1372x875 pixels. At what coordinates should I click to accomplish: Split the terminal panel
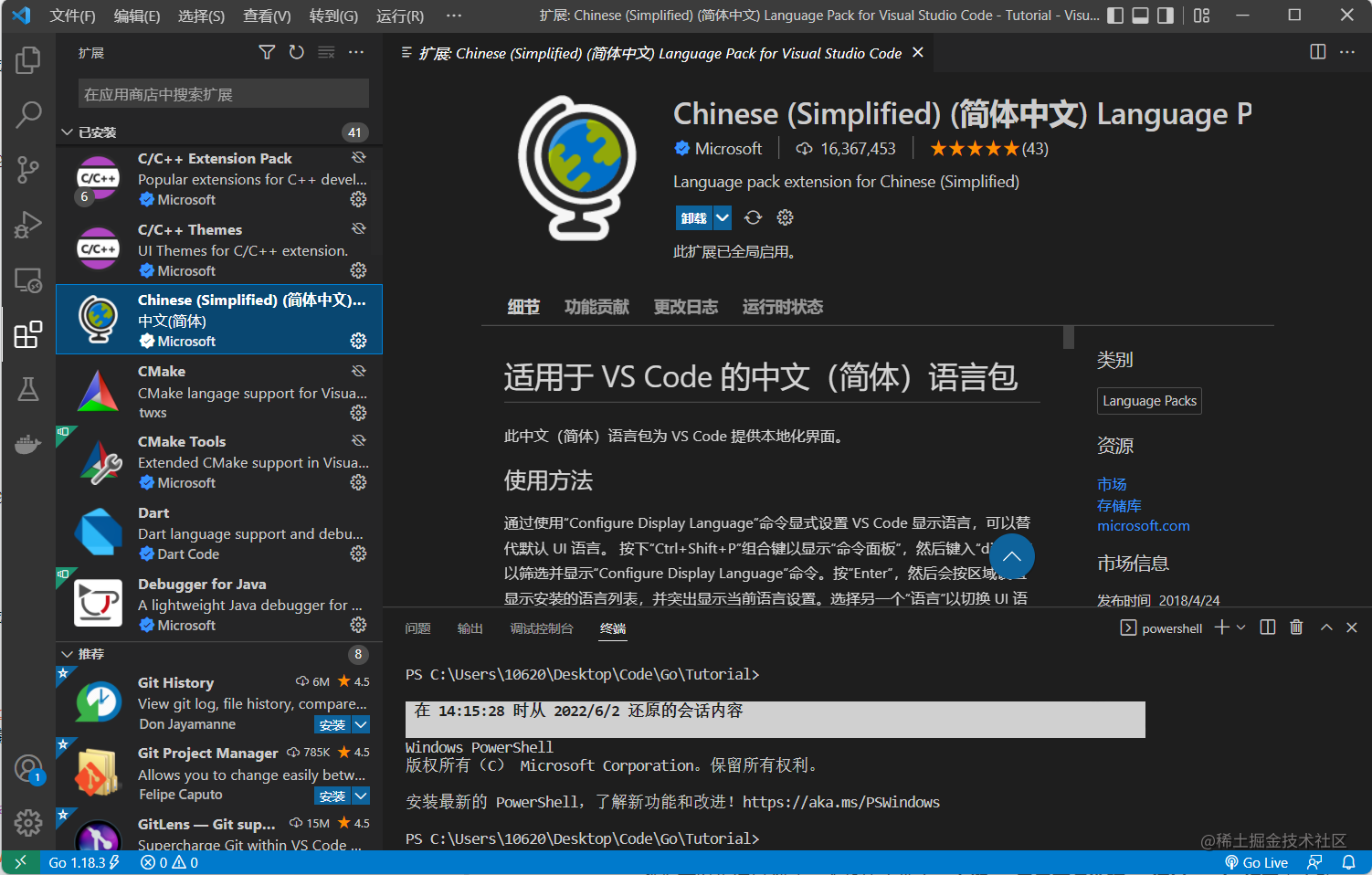[x=1268, y=627]
